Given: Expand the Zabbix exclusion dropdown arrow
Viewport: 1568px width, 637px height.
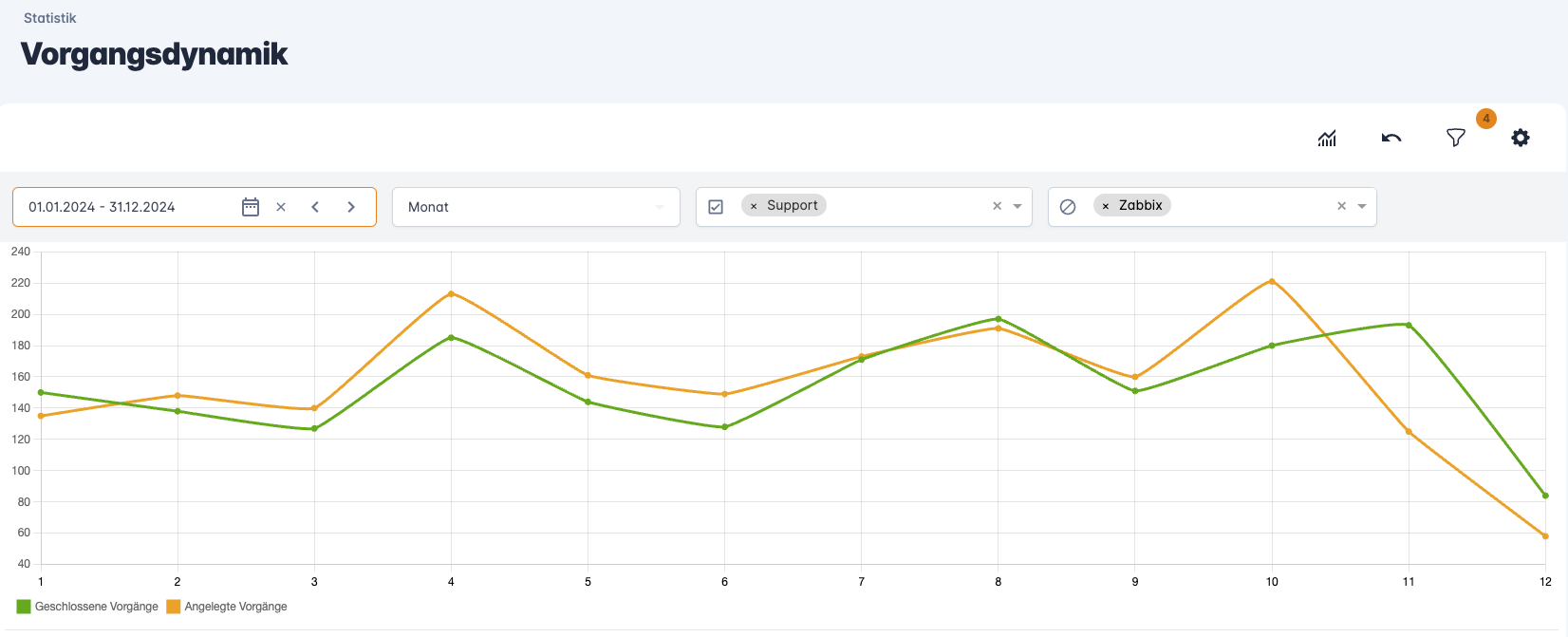Looking at the screenshot, I should (x=1362, y=207).
